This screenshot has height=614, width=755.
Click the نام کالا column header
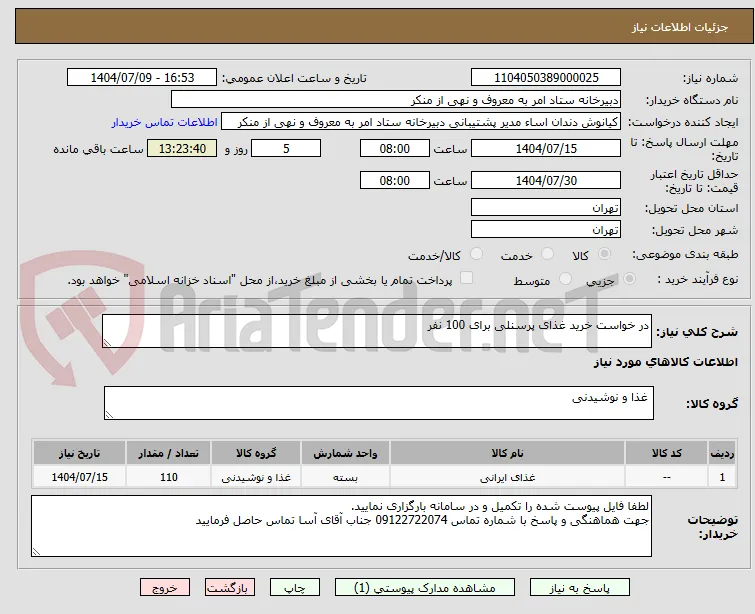coord(508,453)
